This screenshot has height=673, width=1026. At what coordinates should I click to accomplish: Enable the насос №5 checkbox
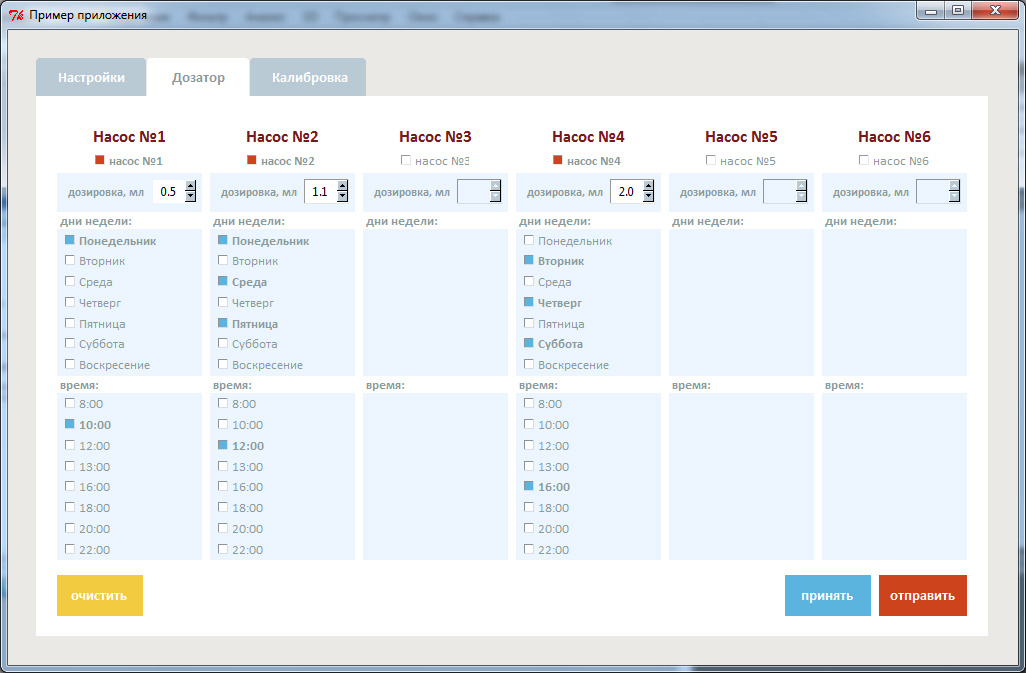pos(712,160)
